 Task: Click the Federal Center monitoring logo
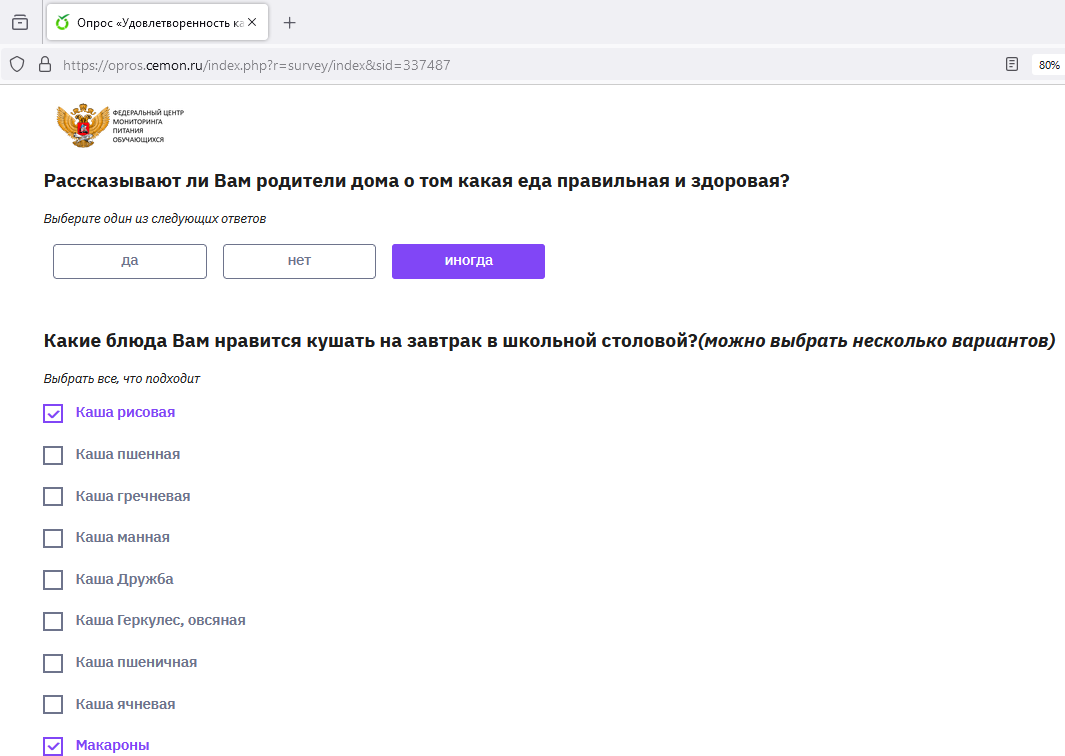[120, 126]
